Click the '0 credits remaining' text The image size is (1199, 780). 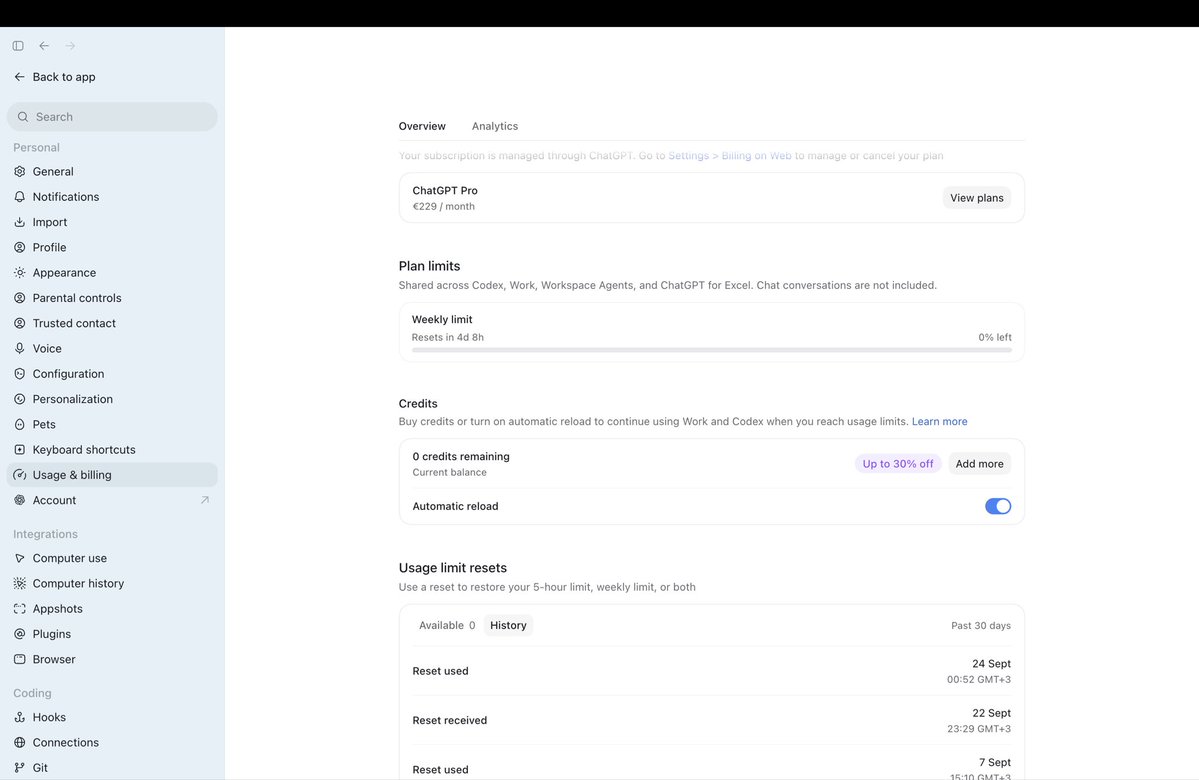point(461,457)
